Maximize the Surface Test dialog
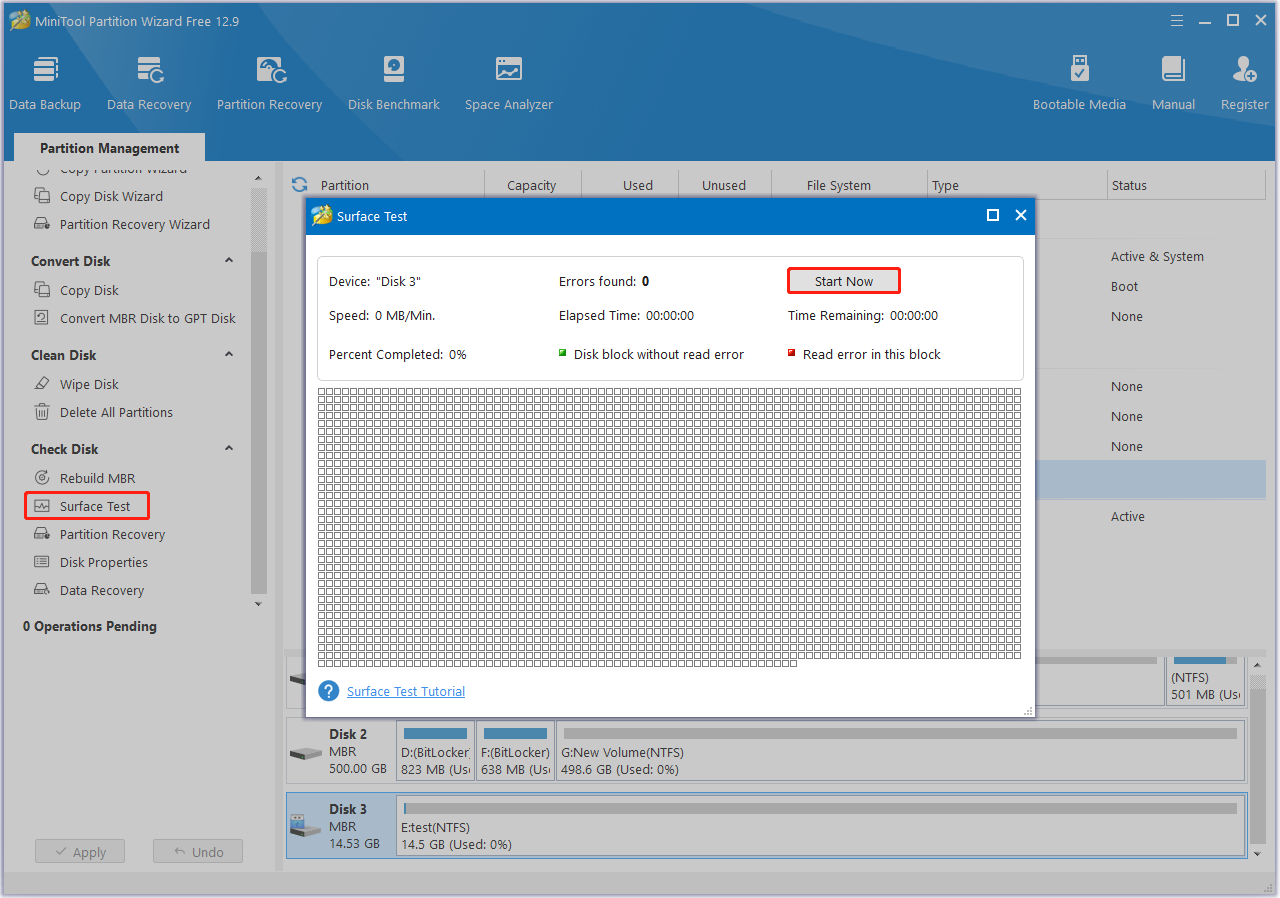 (x=993, y=215)
